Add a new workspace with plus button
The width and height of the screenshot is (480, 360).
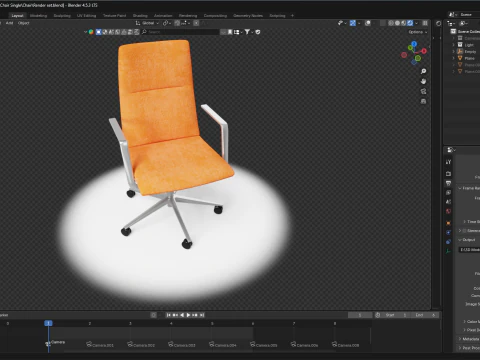click(292, 16)
